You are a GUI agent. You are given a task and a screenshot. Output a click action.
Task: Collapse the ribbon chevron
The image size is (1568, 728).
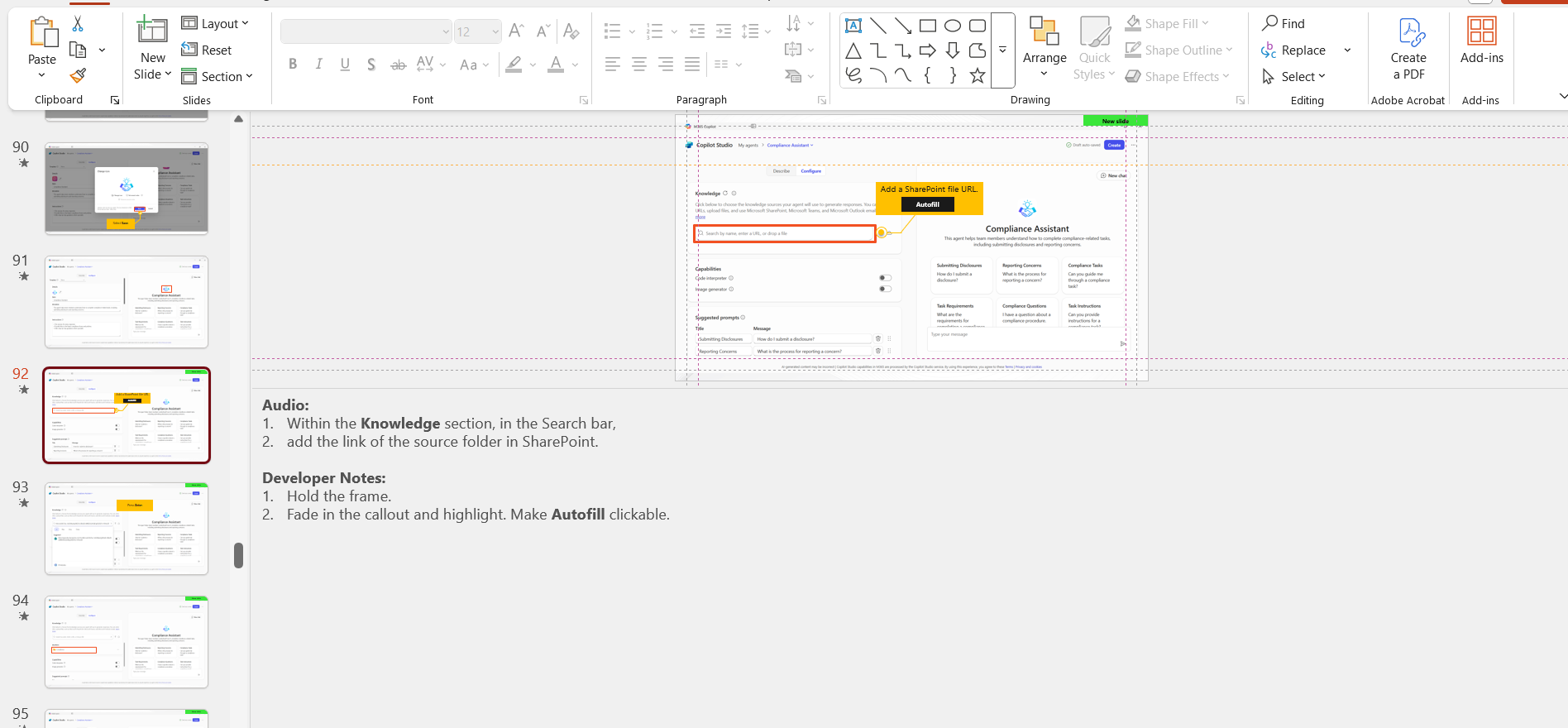[x=1562, y=97]
